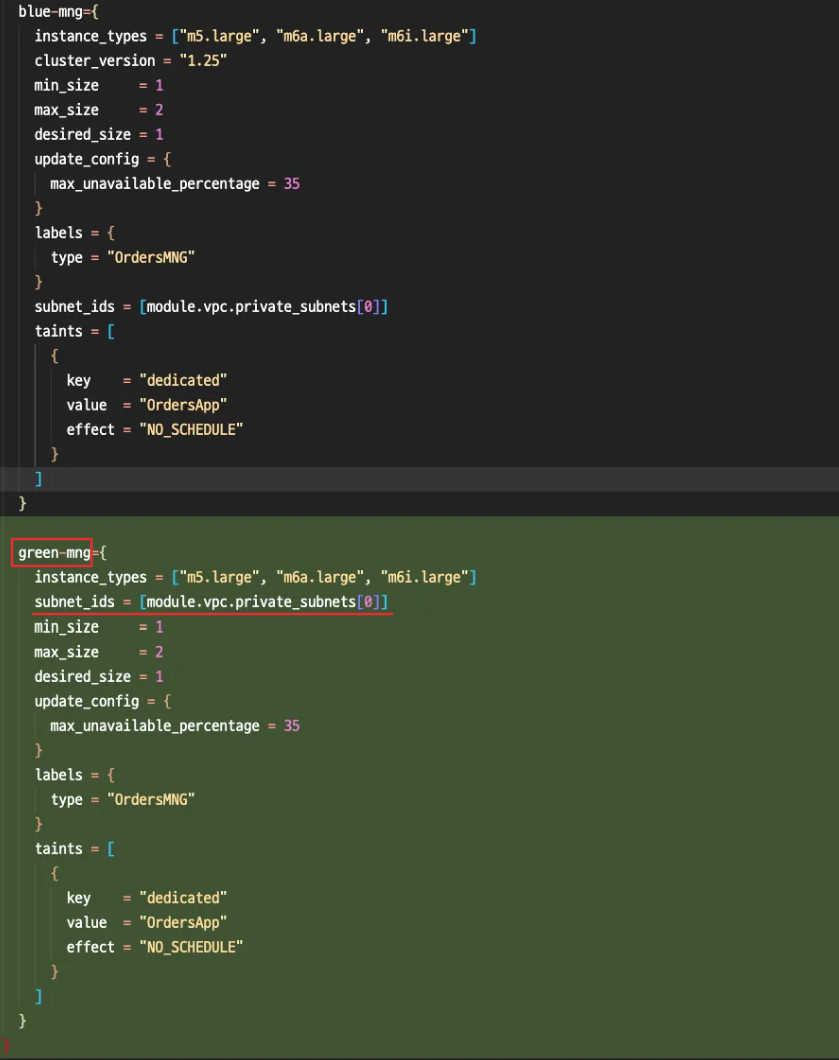Click "desired_size" in the green-mng block

click(x=82, y=677)
